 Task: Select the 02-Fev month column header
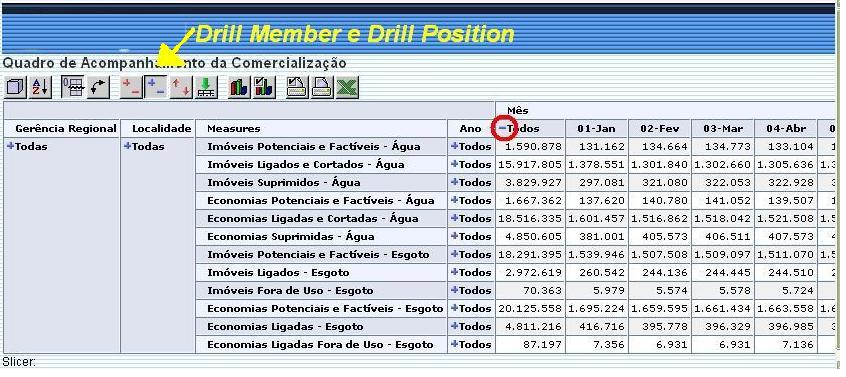coord(660,128)
